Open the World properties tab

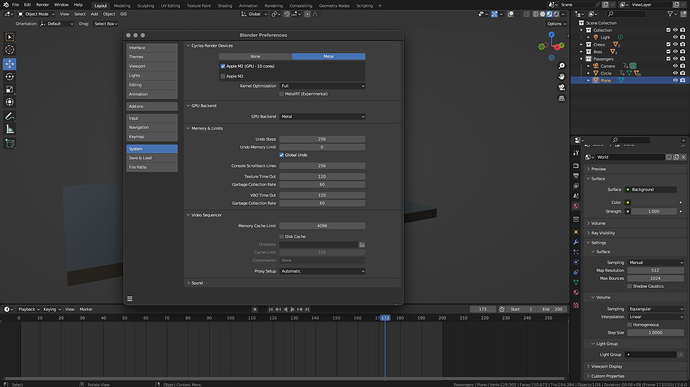(576, 206)
